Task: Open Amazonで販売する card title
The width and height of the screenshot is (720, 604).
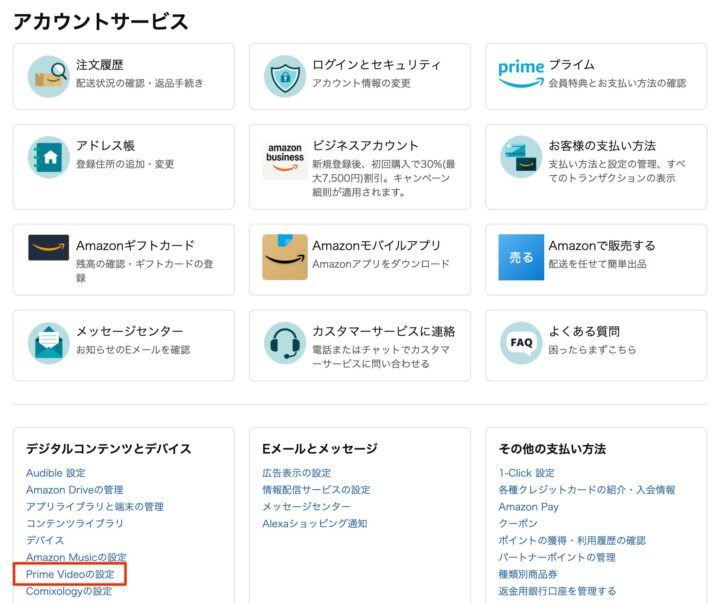Action: pyautogui.click(x=602, y=245)
